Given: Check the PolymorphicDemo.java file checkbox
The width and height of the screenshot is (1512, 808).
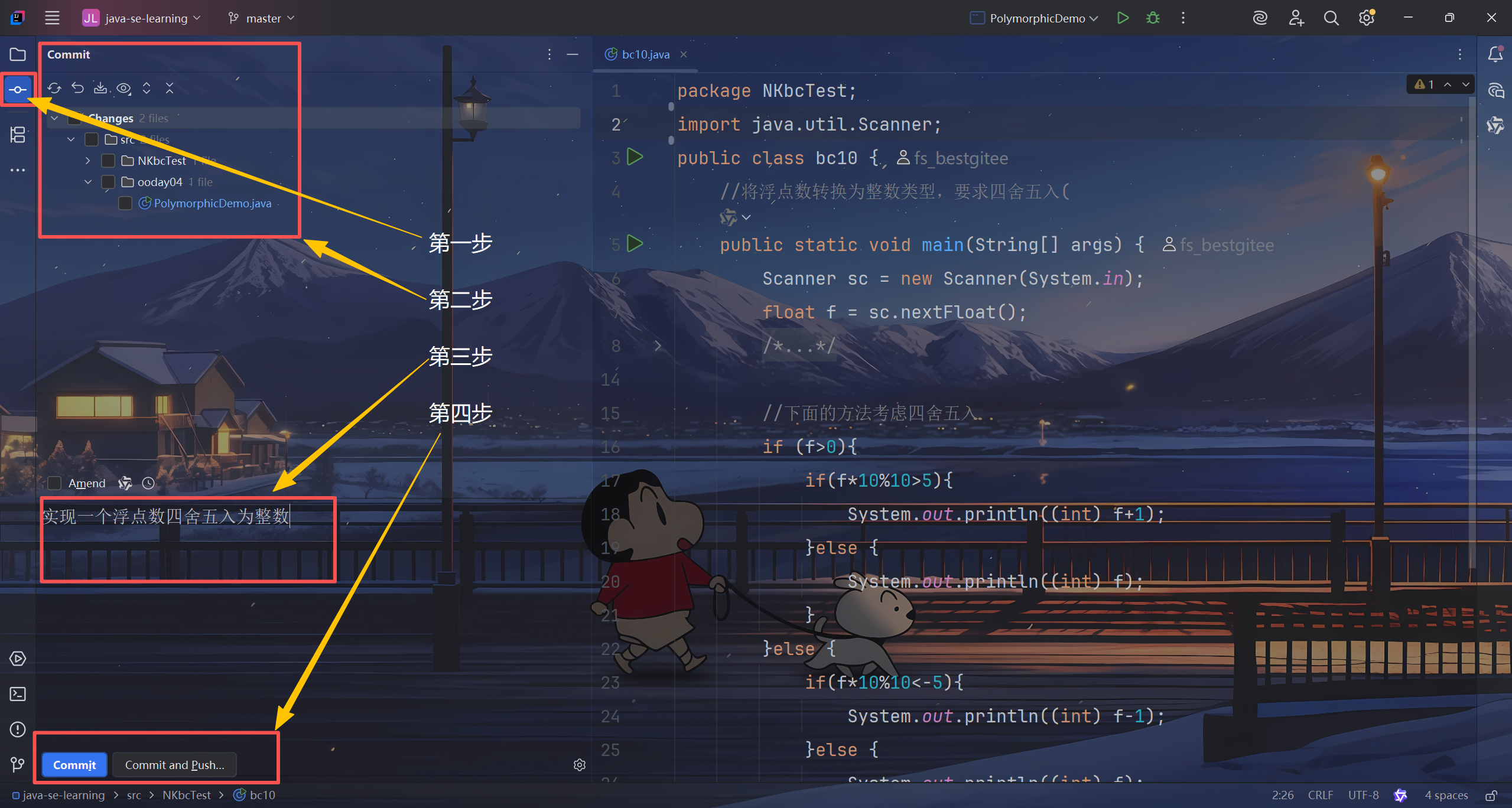Looking at the screenshot, I should tap(125, 204).
